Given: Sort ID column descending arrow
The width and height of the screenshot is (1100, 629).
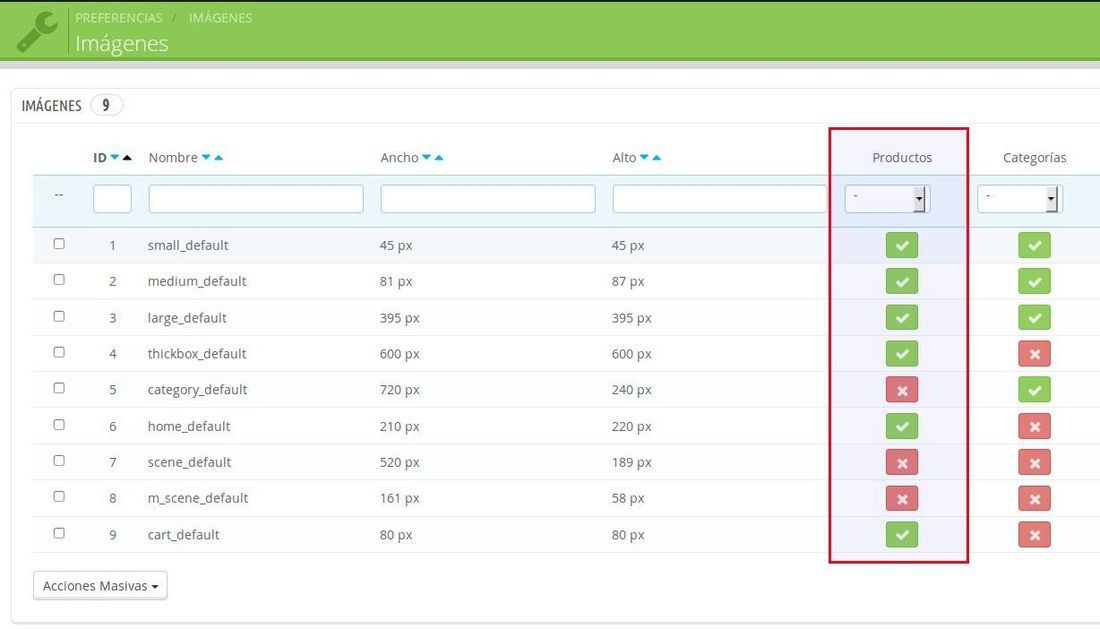Looking at the screenshot, I should [x=114, y=158].
